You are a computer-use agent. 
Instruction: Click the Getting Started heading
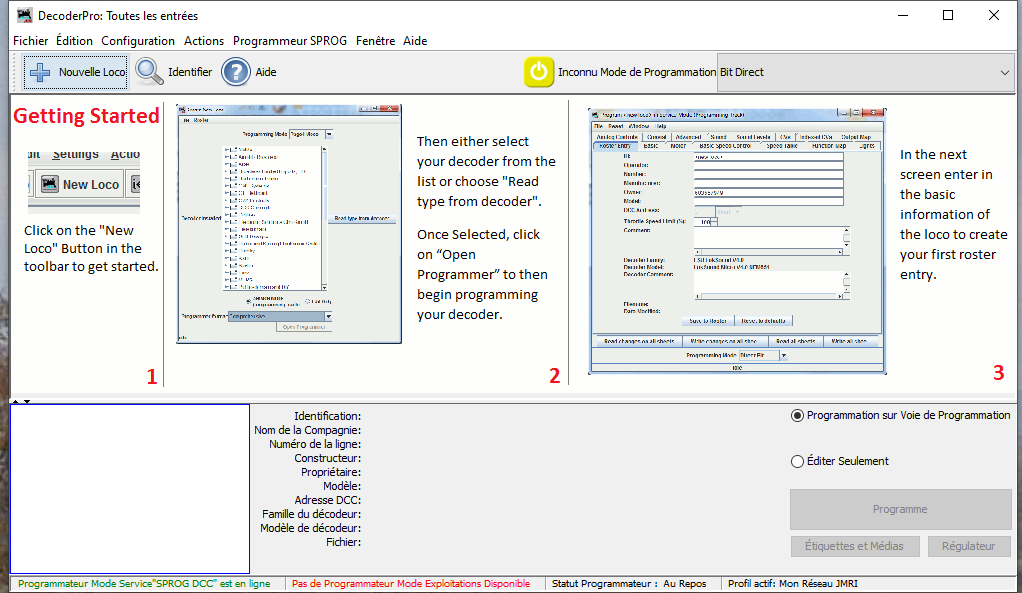86,115
